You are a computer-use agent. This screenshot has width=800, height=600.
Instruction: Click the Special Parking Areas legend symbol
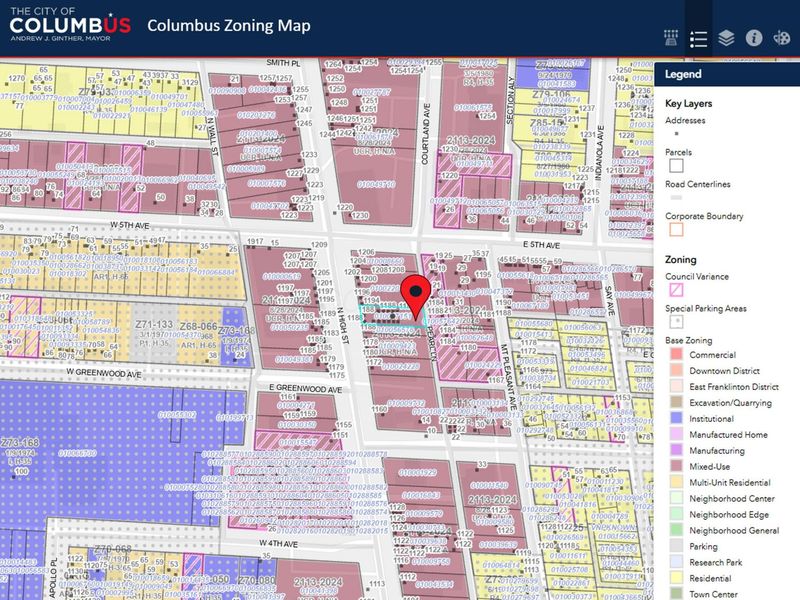tap(676, 321)
